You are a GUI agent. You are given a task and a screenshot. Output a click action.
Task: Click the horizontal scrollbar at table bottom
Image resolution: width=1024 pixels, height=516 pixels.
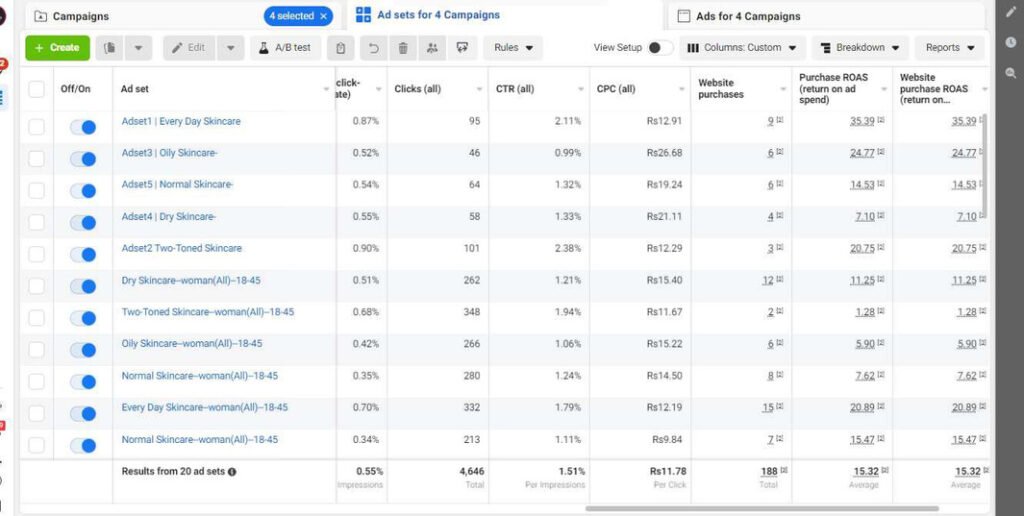pyautogui.click(x=761, y=508)
